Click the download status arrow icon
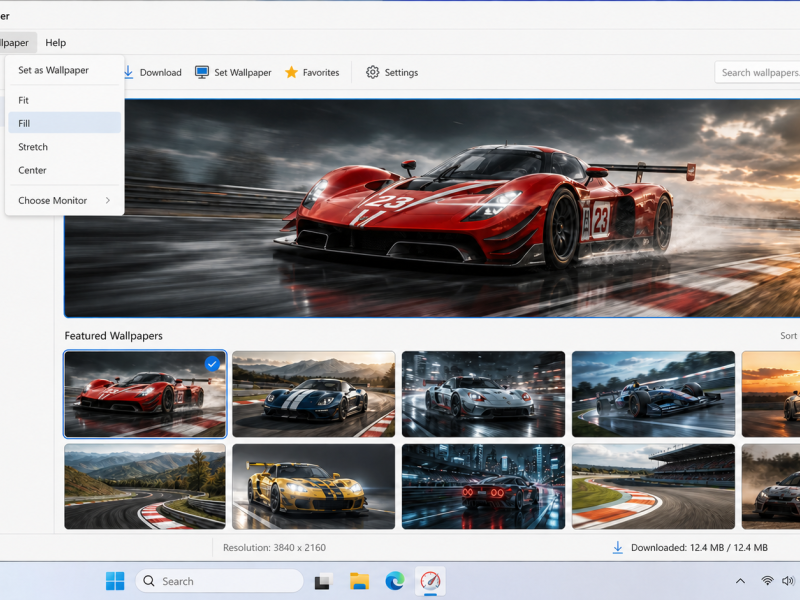Image resolution: width=800 pixels, height=600 pixels. tap(617, 547)
